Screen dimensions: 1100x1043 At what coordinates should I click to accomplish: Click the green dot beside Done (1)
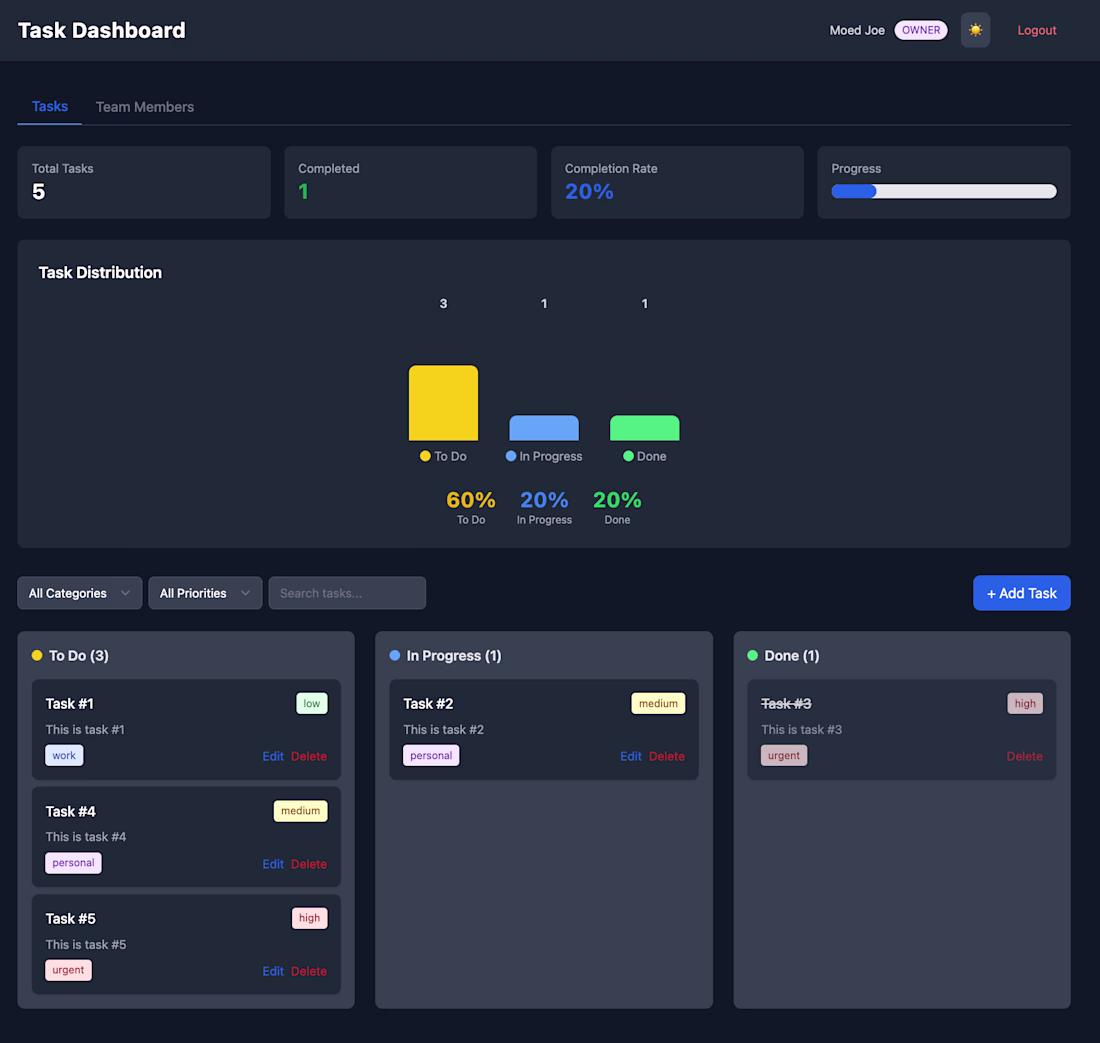[753, 655]
